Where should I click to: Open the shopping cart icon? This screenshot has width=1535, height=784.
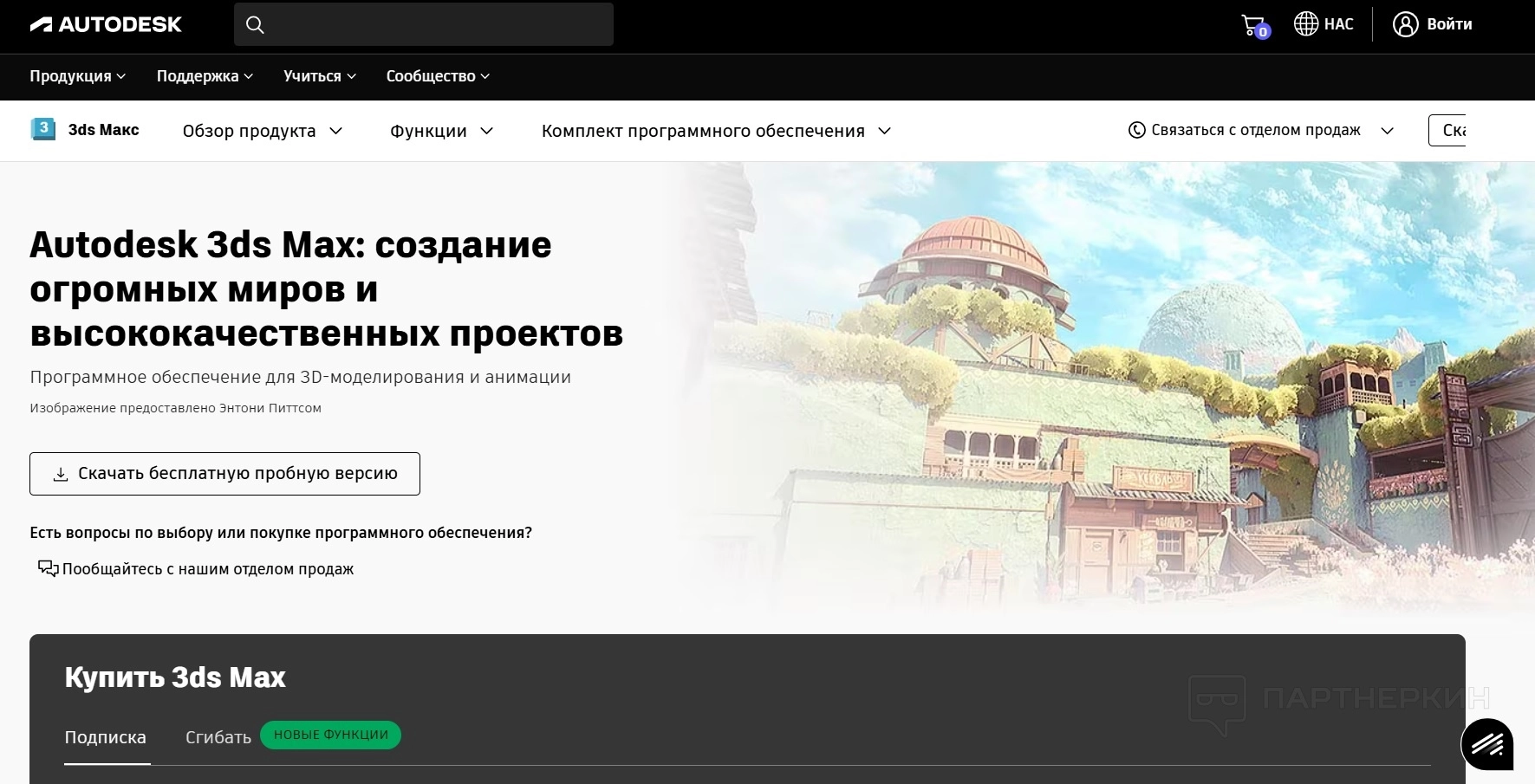coord(1254,25)
